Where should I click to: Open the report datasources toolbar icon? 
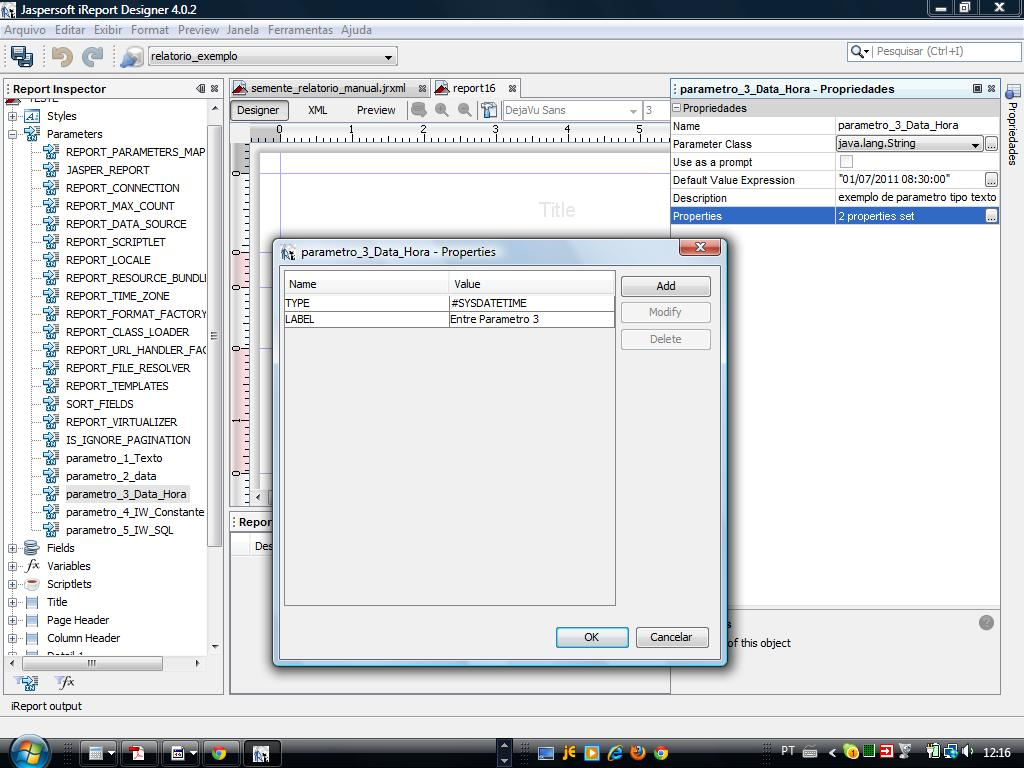[131, 57]
